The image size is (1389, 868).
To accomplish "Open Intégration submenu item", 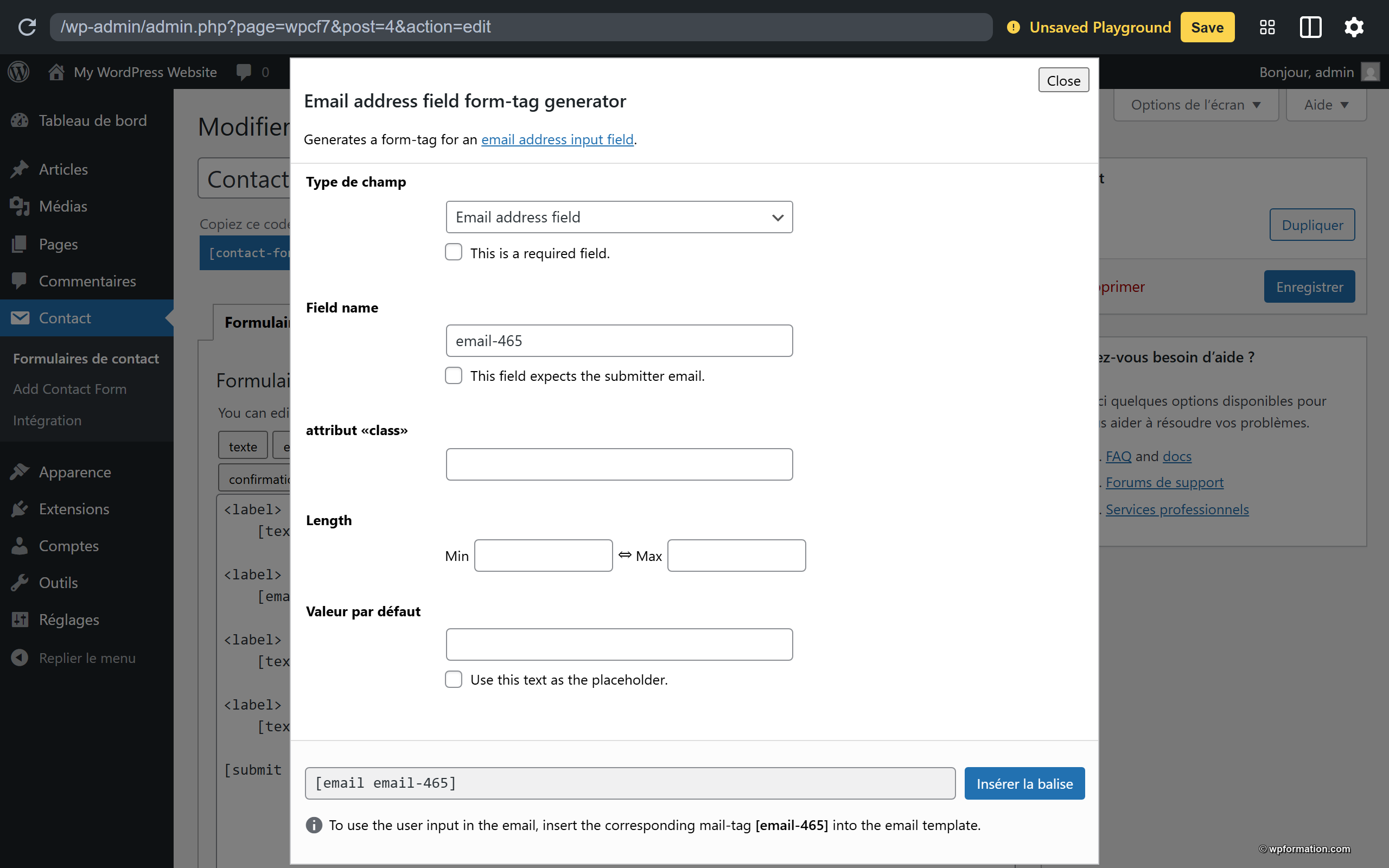I will 47,420.
